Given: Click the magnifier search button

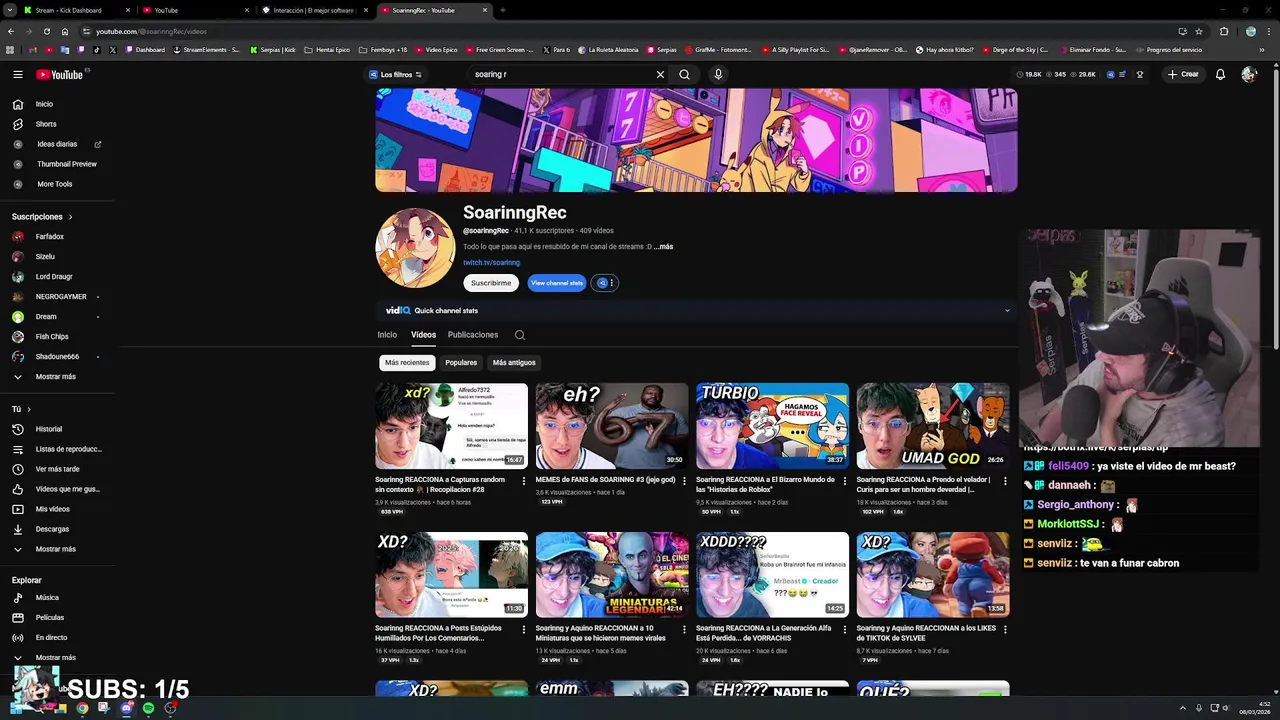Looking at the screenshot, I should coord(684,74).
